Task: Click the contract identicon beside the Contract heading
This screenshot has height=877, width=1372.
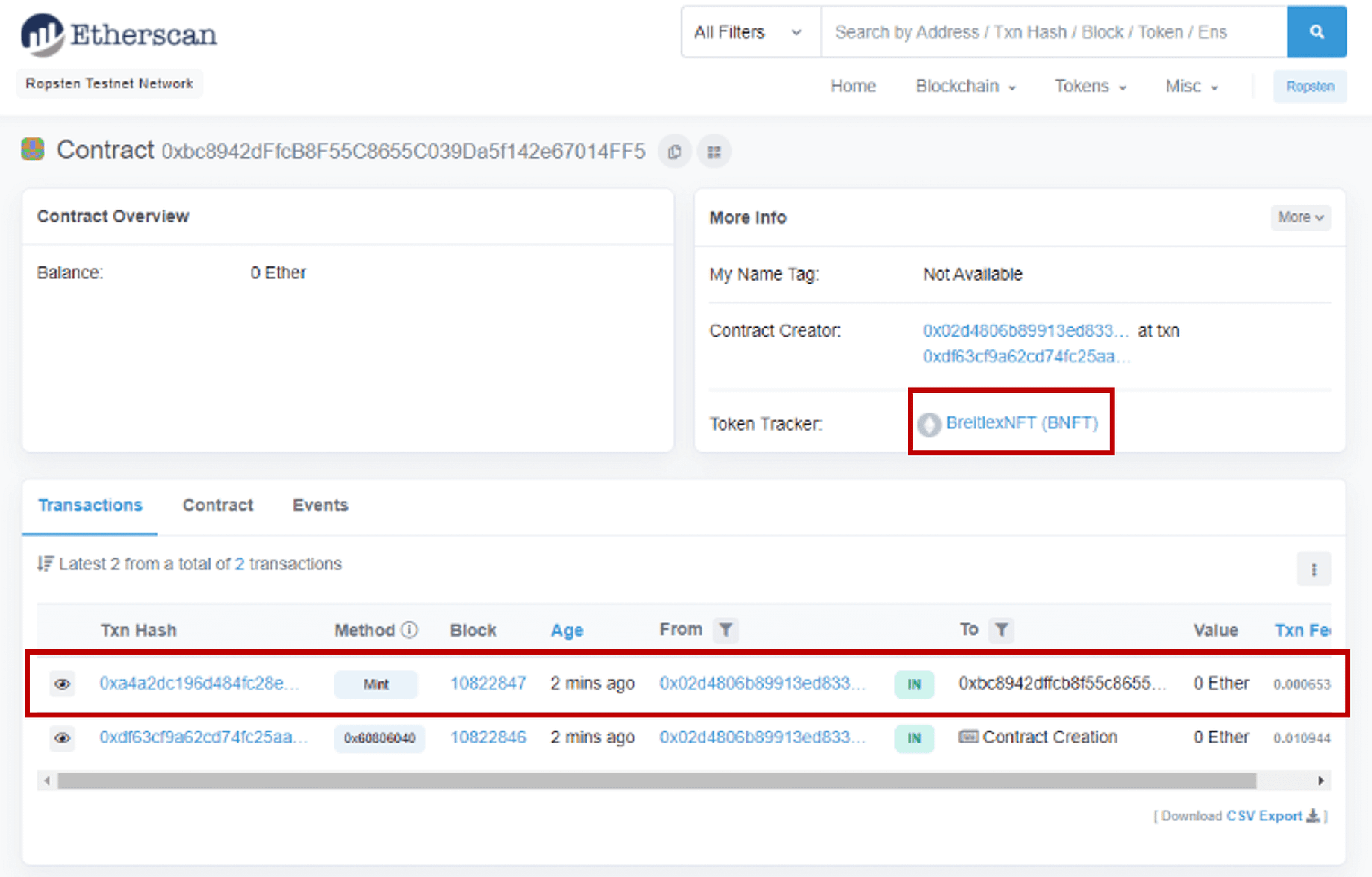Action: pyautogui.click(x=33, y=149)
